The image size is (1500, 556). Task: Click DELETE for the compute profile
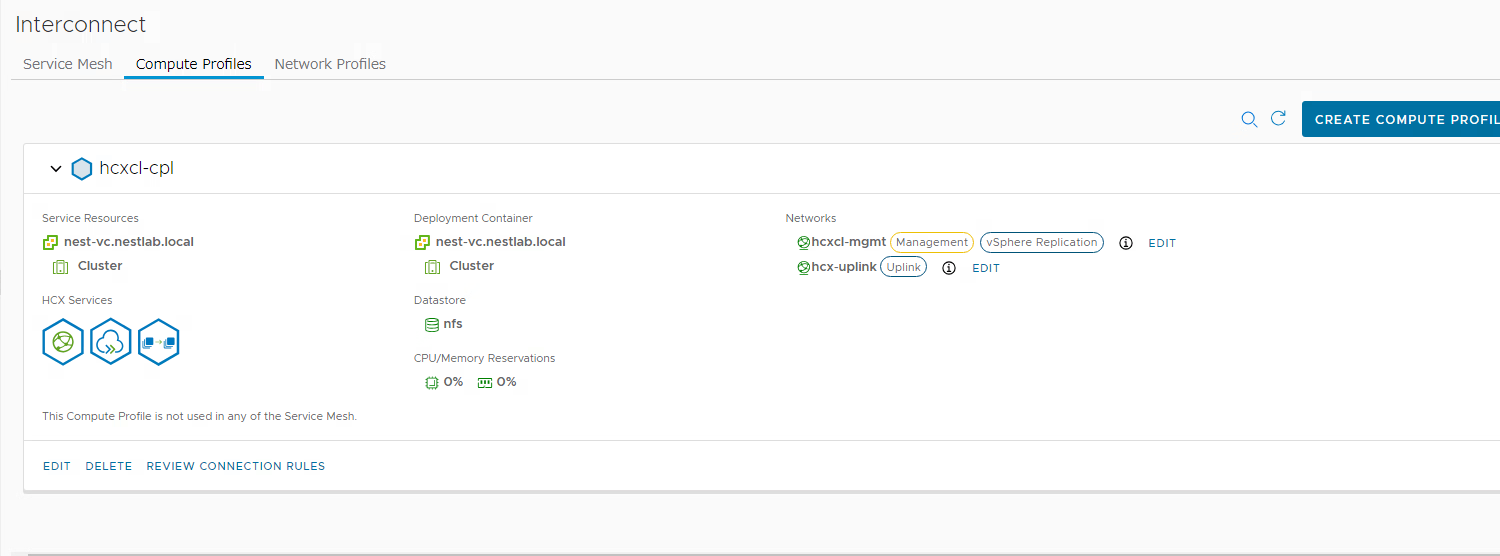[x=109, y=466]
